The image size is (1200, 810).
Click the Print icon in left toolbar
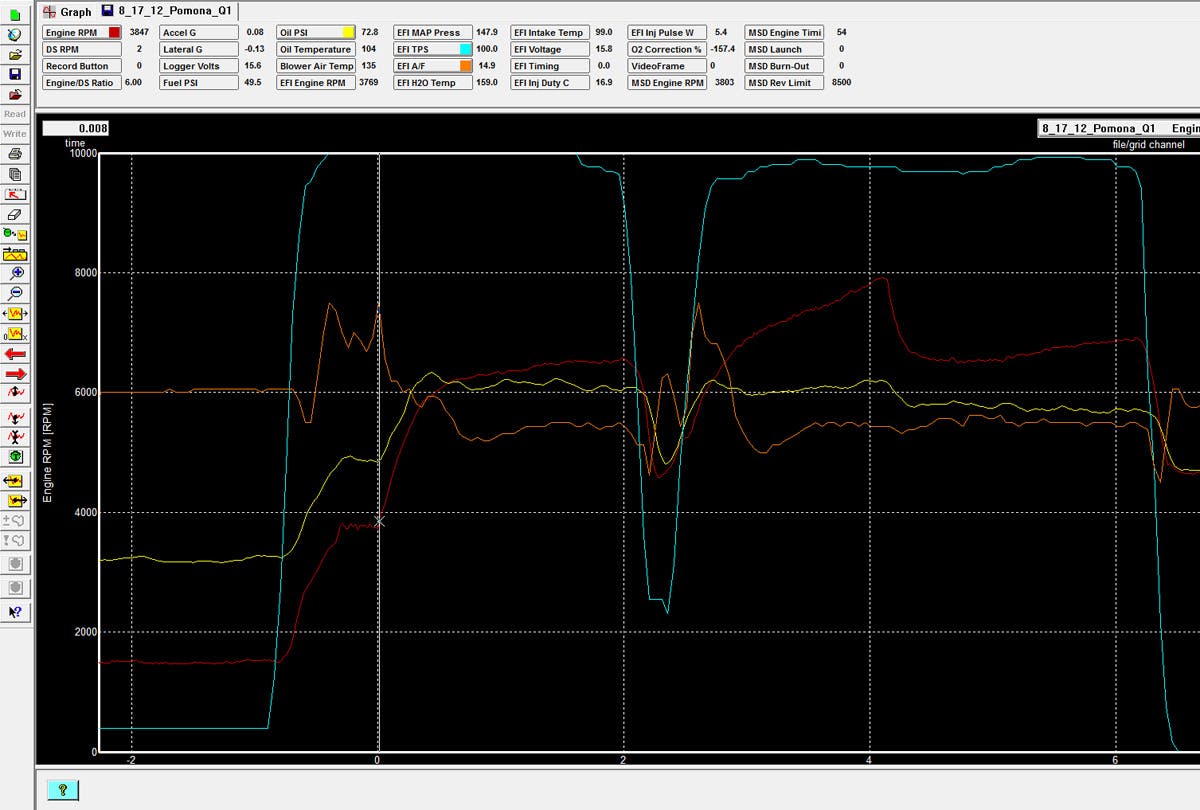coord(15,154)
